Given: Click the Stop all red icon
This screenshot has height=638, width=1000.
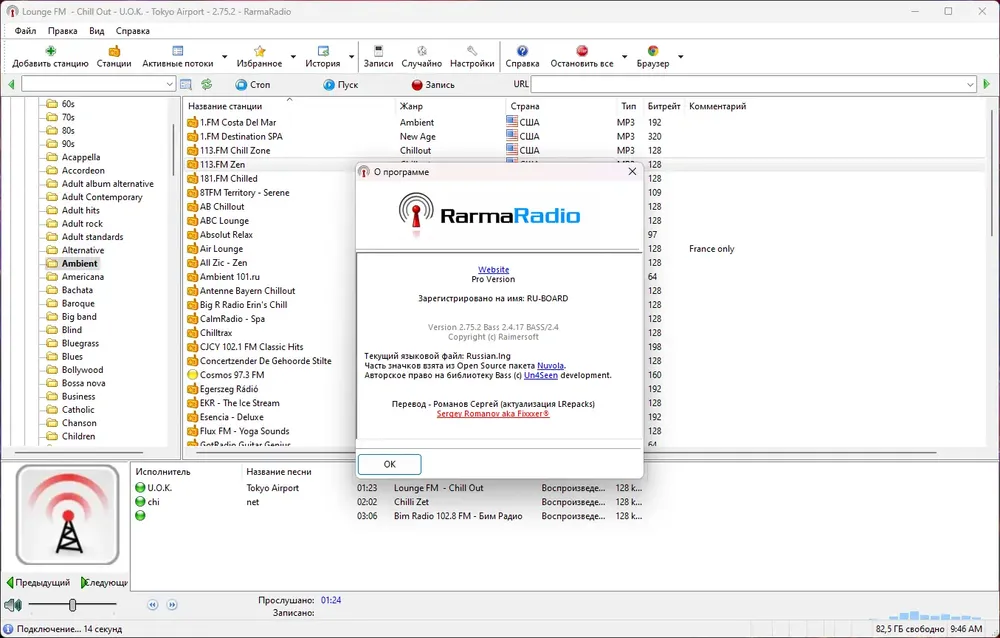Looking at the screenshot, I should (x=582, y=51).
